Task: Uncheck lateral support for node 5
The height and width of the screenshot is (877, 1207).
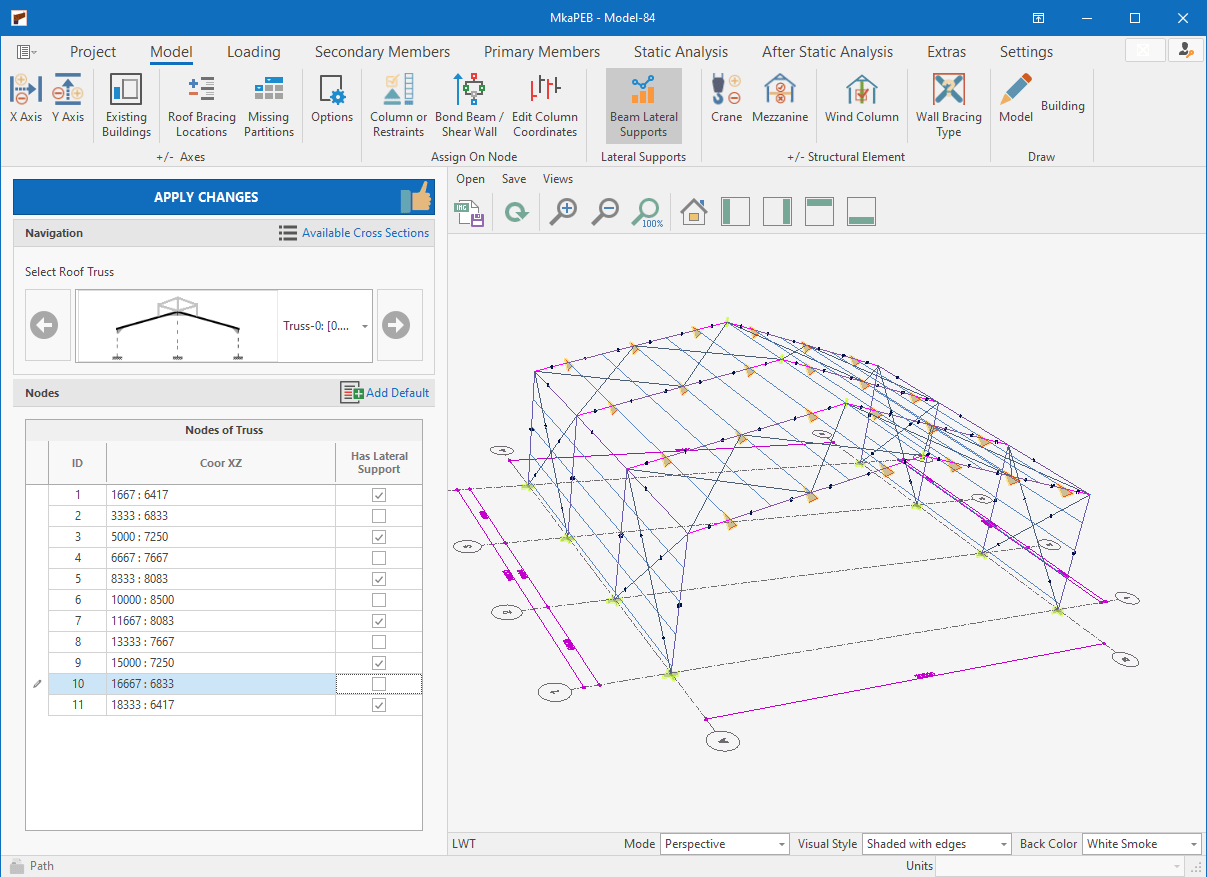Action: coord(379,579)
